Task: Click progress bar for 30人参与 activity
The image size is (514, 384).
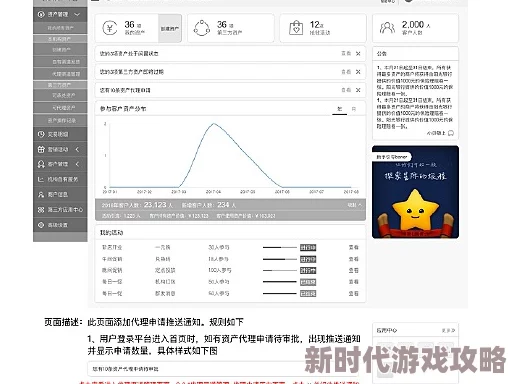Action: coord(279,247)
